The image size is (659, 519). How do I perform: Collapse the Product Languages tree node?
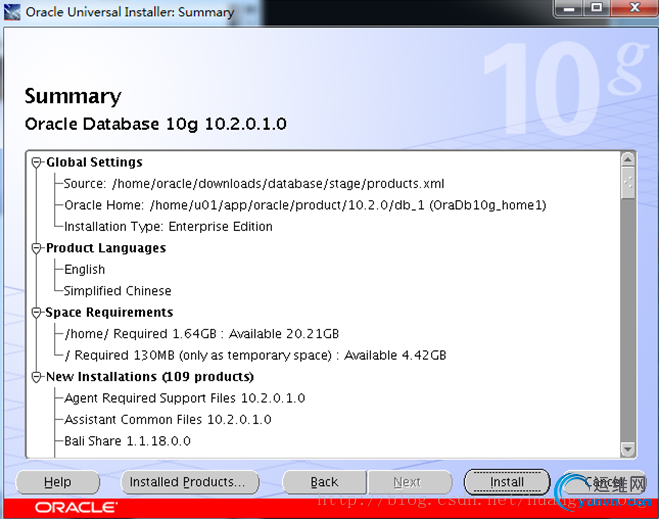37,248
